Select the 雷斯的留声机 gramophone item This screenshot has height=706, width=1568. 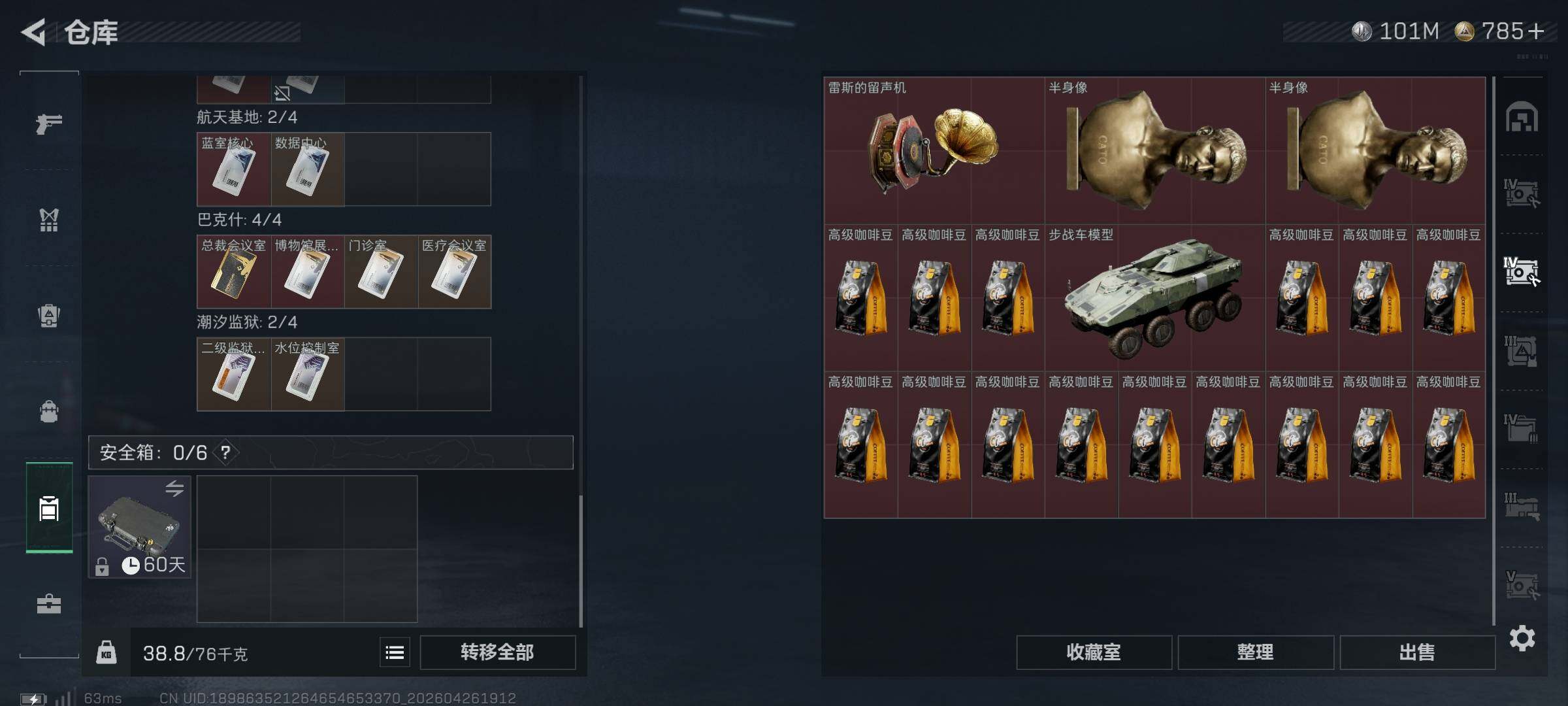pyautogui.click(x=934, y=150)
